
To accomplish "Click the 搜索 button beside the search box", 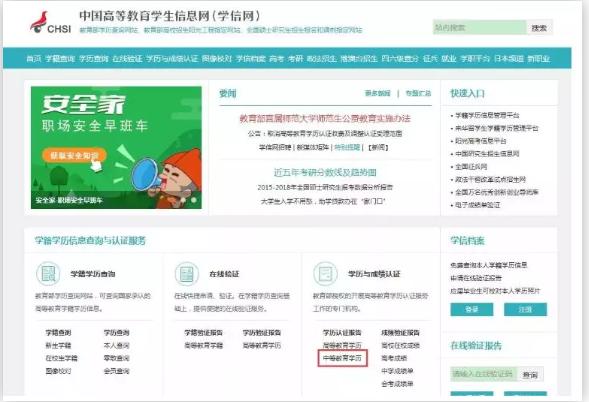I will [x=539, y=27].
